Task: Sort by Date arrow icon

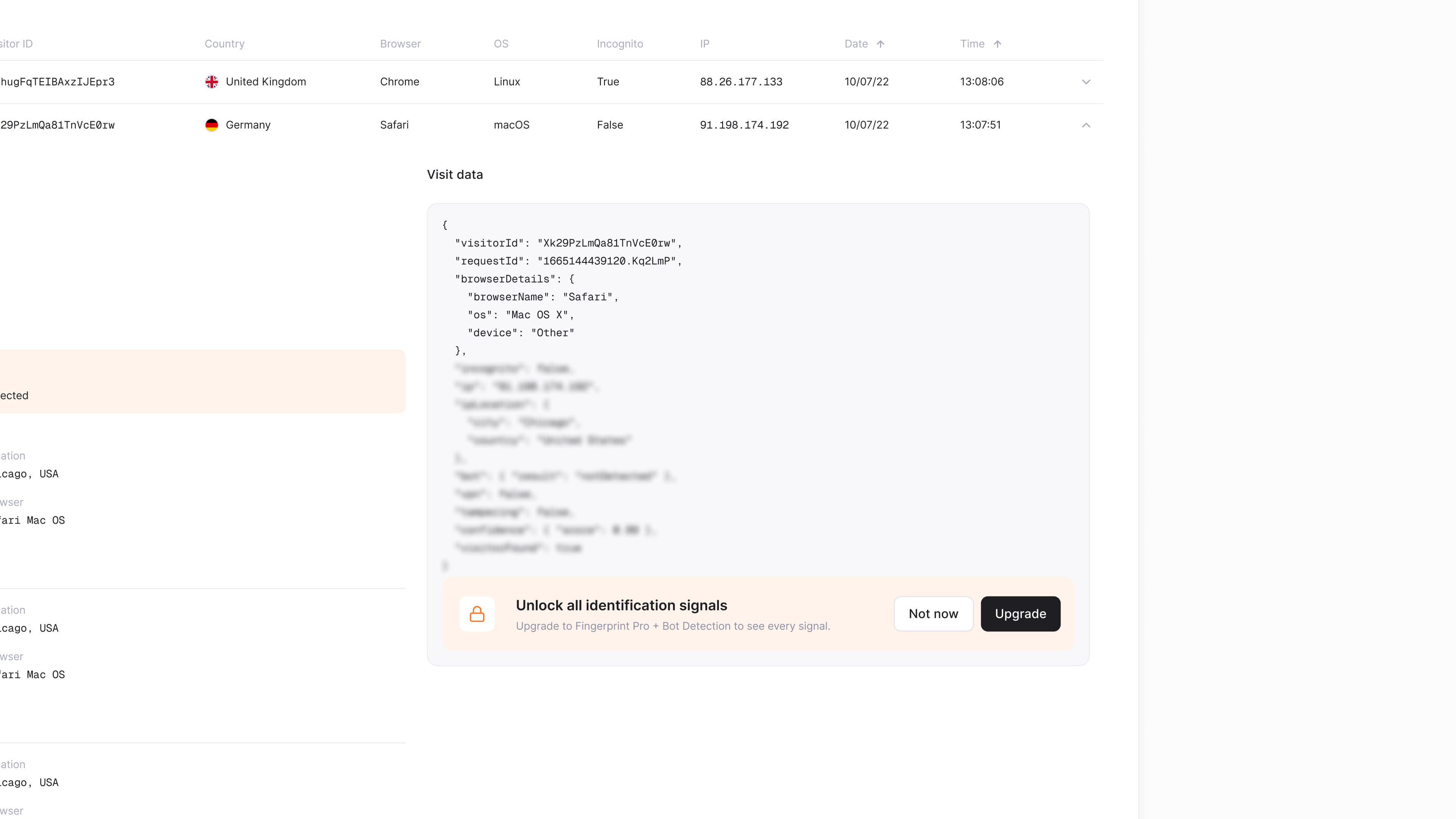Action: click(880, 44)
